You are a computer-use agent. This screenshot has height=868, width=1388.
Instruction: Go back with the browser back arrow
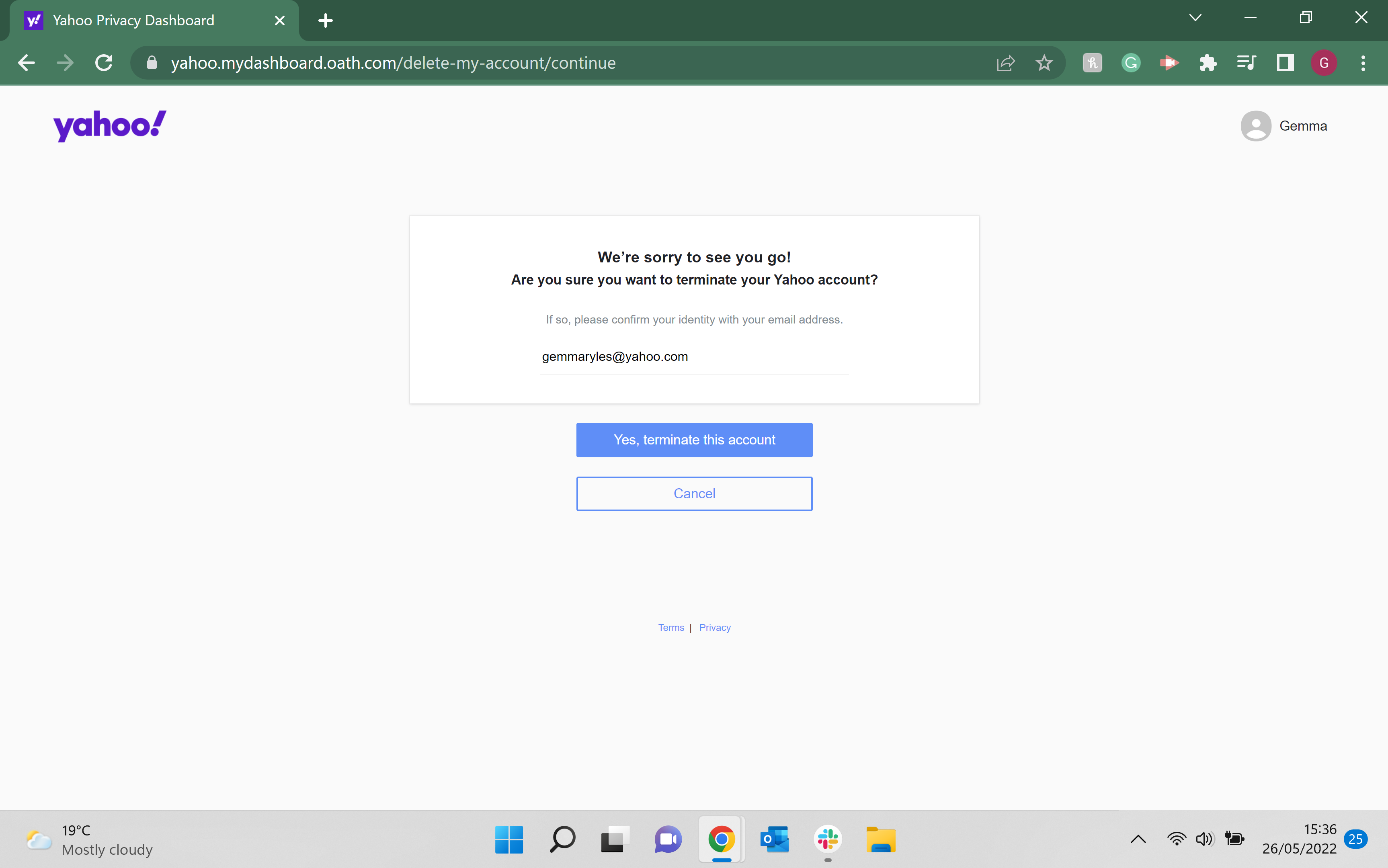click(x=27, y=63)
